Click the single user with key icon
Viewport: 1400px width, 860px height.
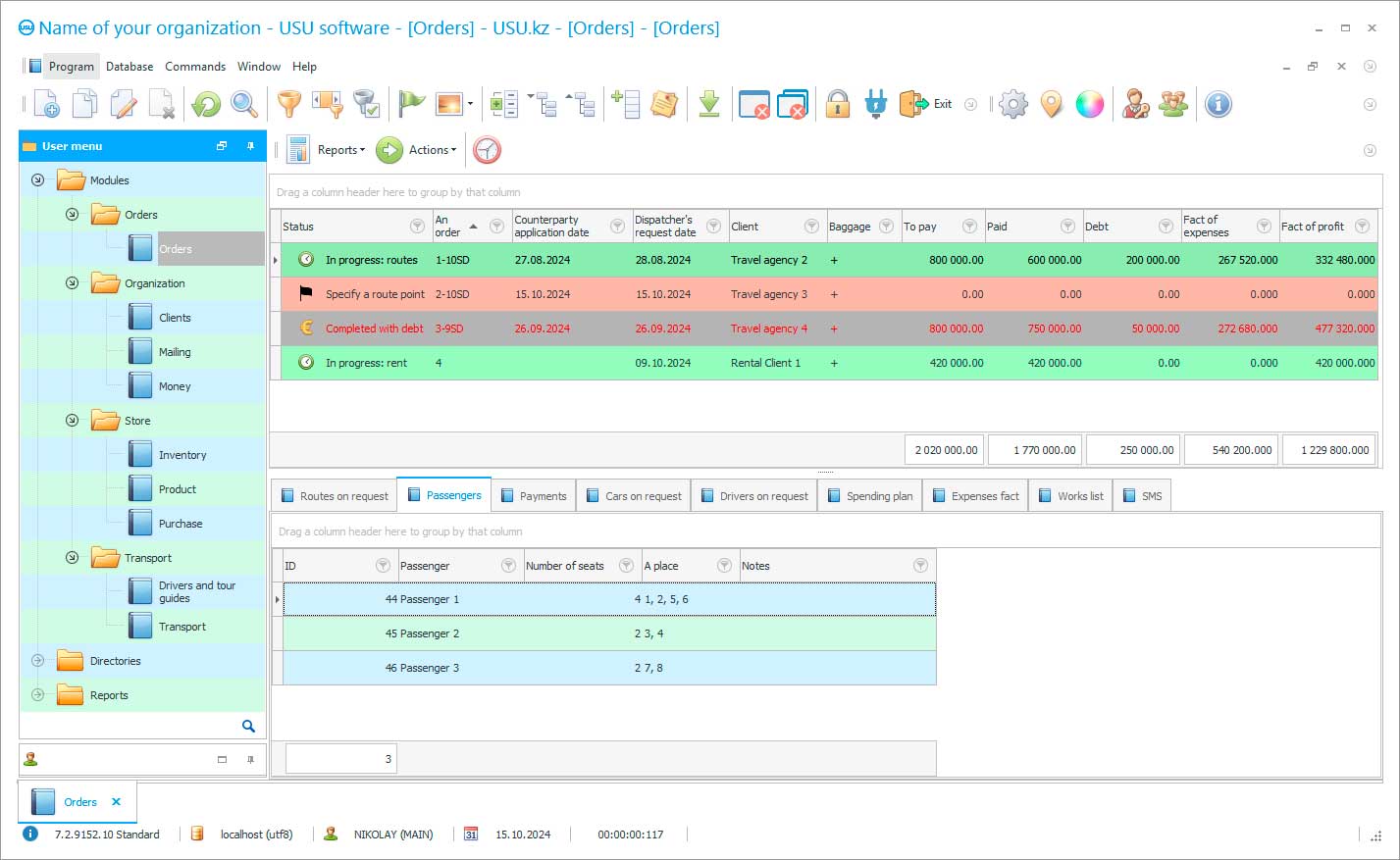click(x=1136, y=104)
